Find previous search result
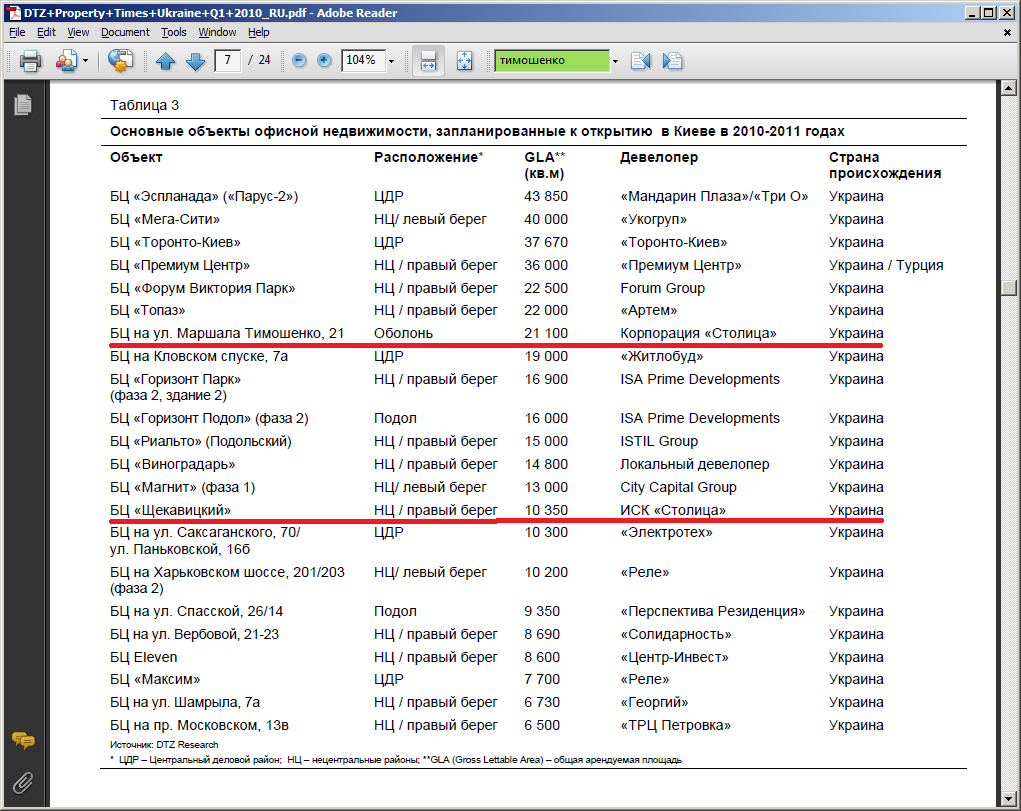The width and height of the screenshot is (1021, 811). 641,61
